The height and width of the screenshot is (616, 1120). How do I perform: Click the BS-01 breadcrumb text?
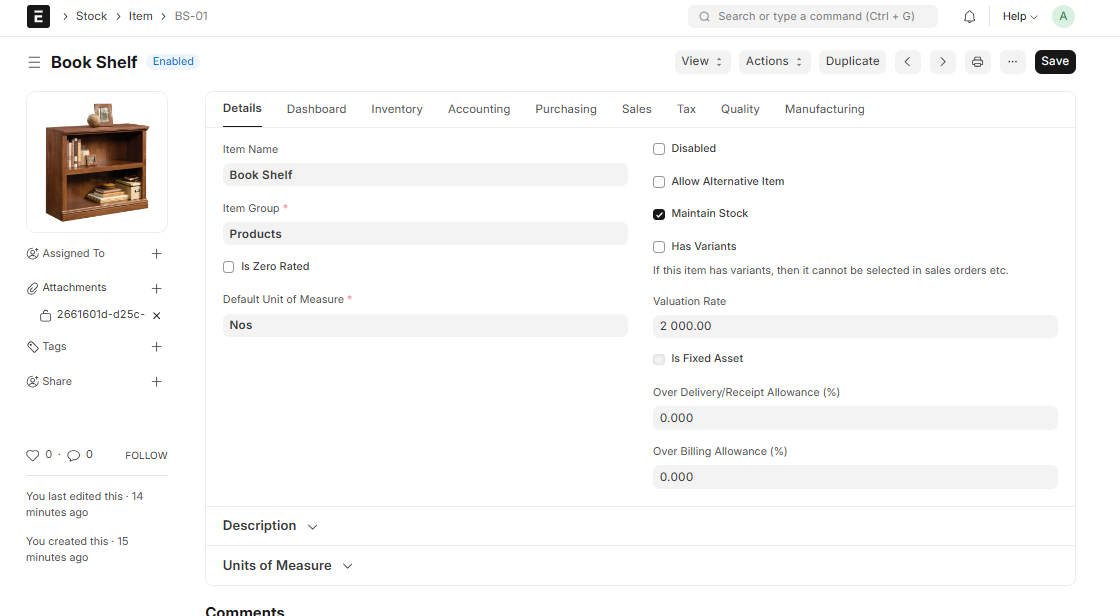point(191,16)
